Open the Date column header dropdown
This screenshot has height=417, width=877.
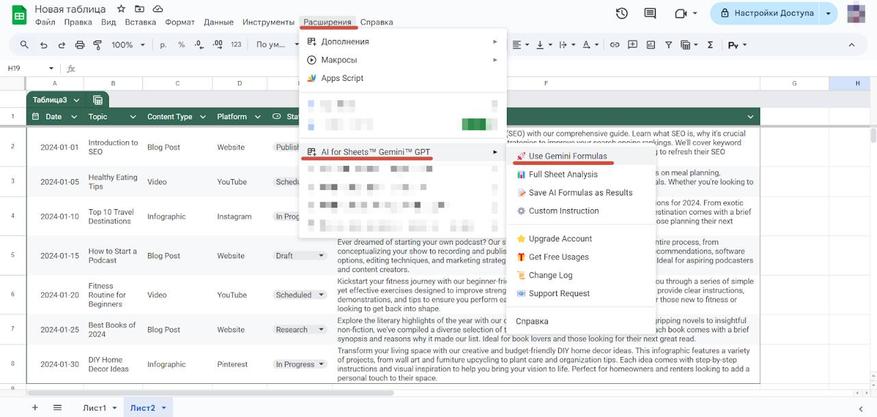pyautogui.click(x=74, y=117)
